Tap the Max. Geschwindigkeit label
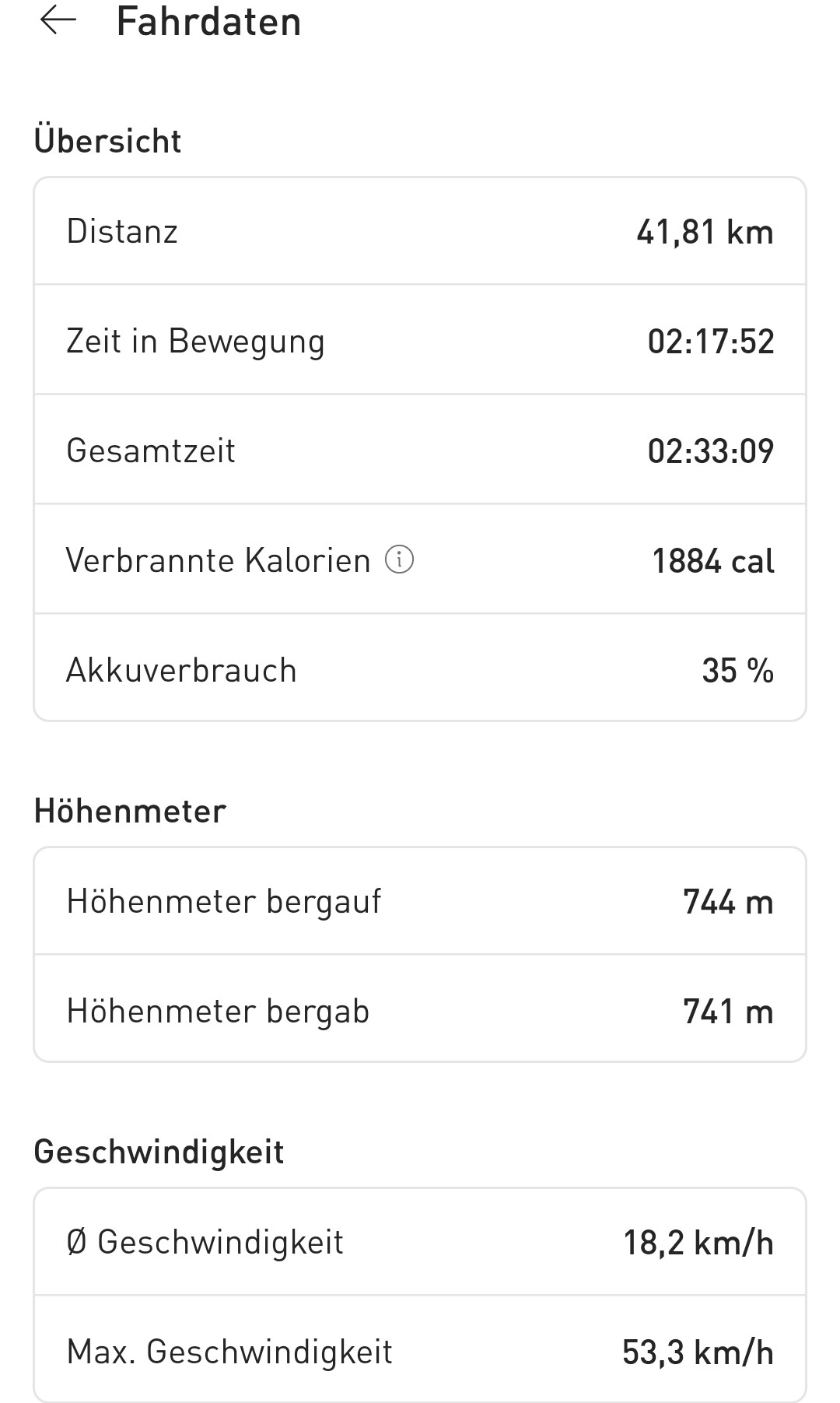The image size is (840, 1403). (x=229, y=1352)
